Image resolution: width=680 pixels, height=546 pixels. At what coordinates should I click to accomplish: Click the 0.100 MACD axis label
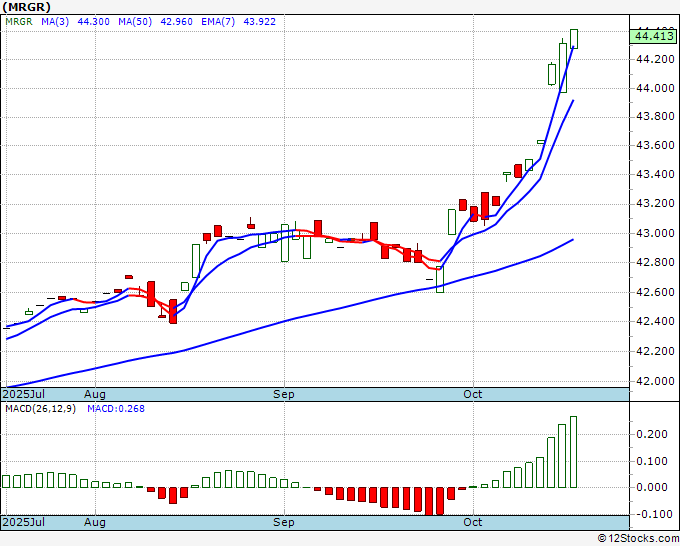point(651,461)
